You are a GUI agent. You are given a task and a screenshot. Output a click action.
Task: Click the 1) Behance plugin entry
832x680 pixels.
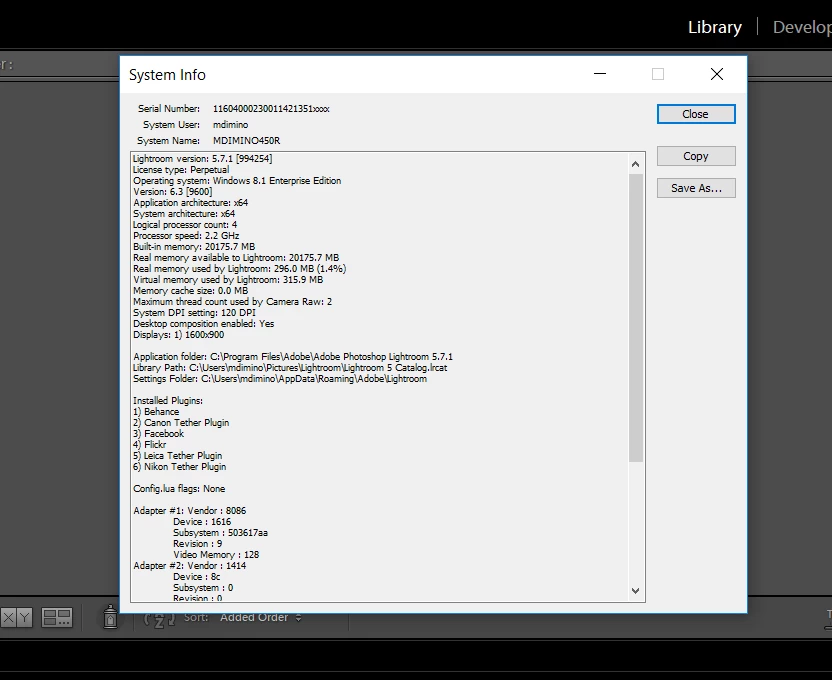click(x=156, y=412)
